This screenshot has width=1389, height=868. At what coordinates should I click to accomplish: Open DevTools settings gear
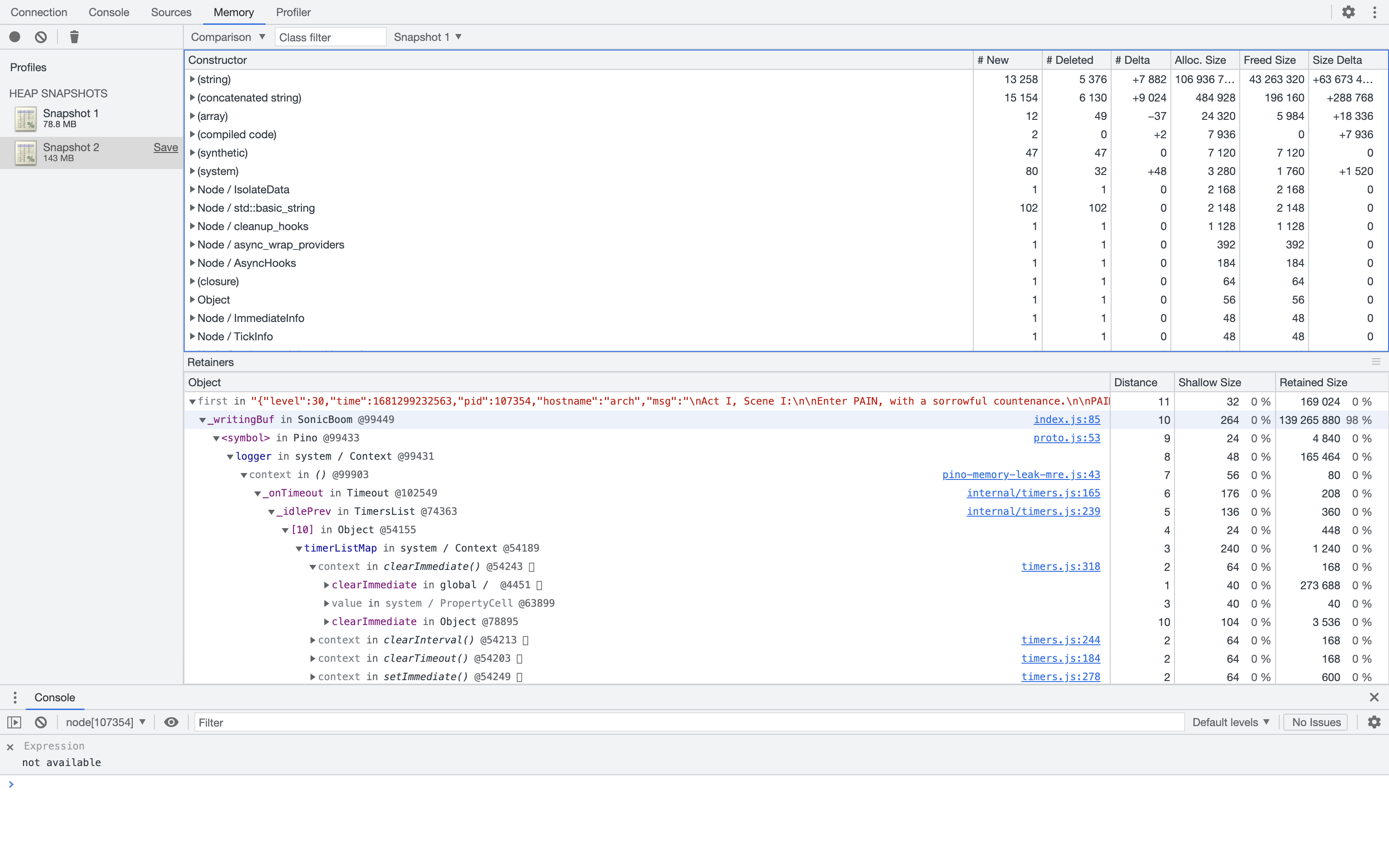(x=1348, y=11)
